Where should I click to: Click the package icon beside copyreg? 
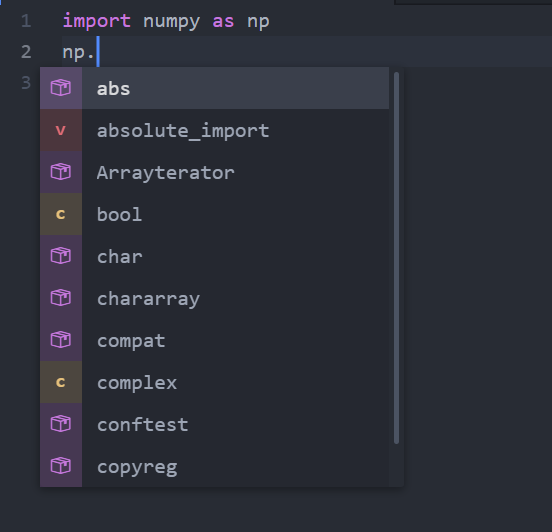(x=61, y=466)
